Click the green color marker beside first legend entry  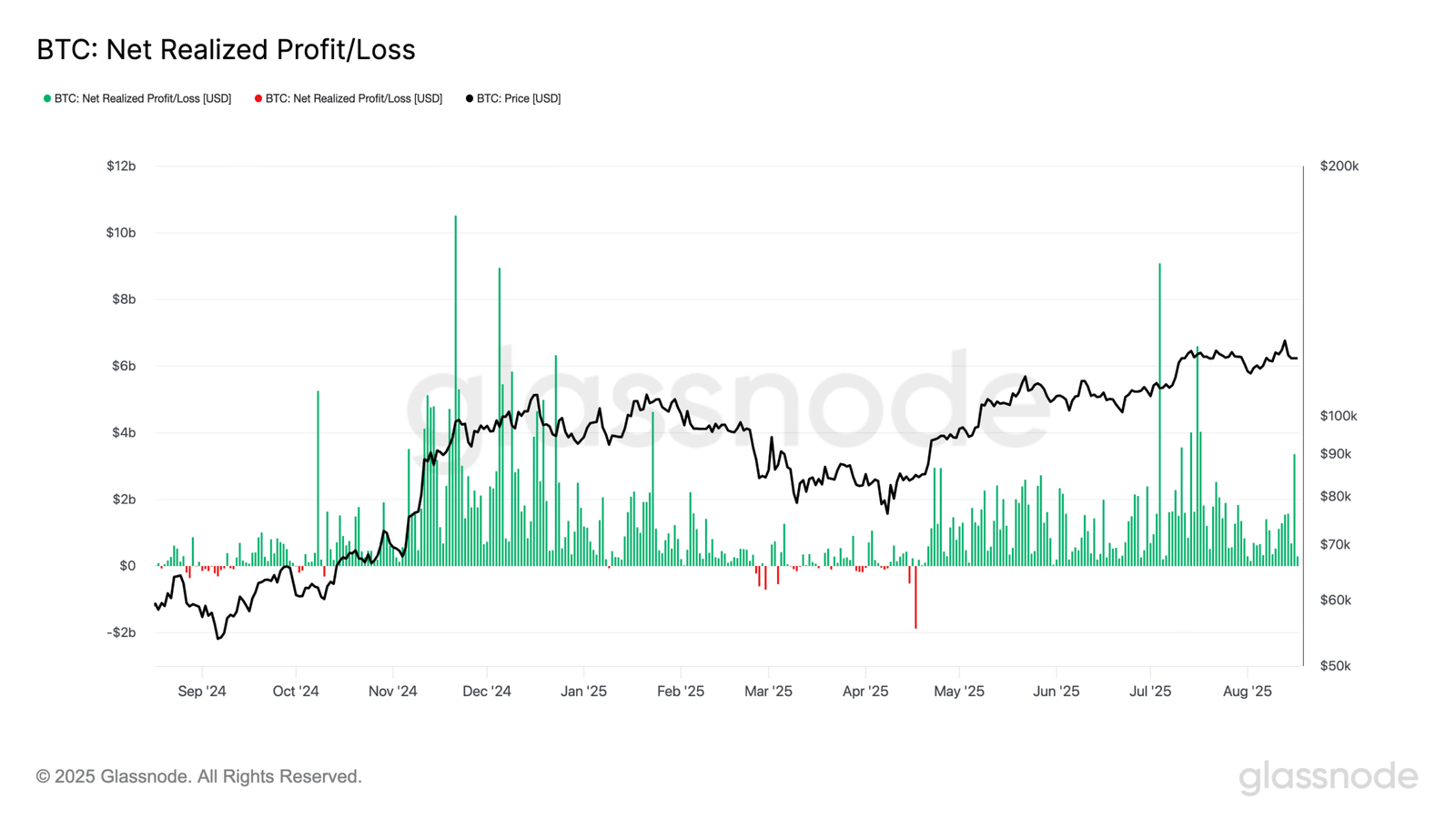point(46,98)
